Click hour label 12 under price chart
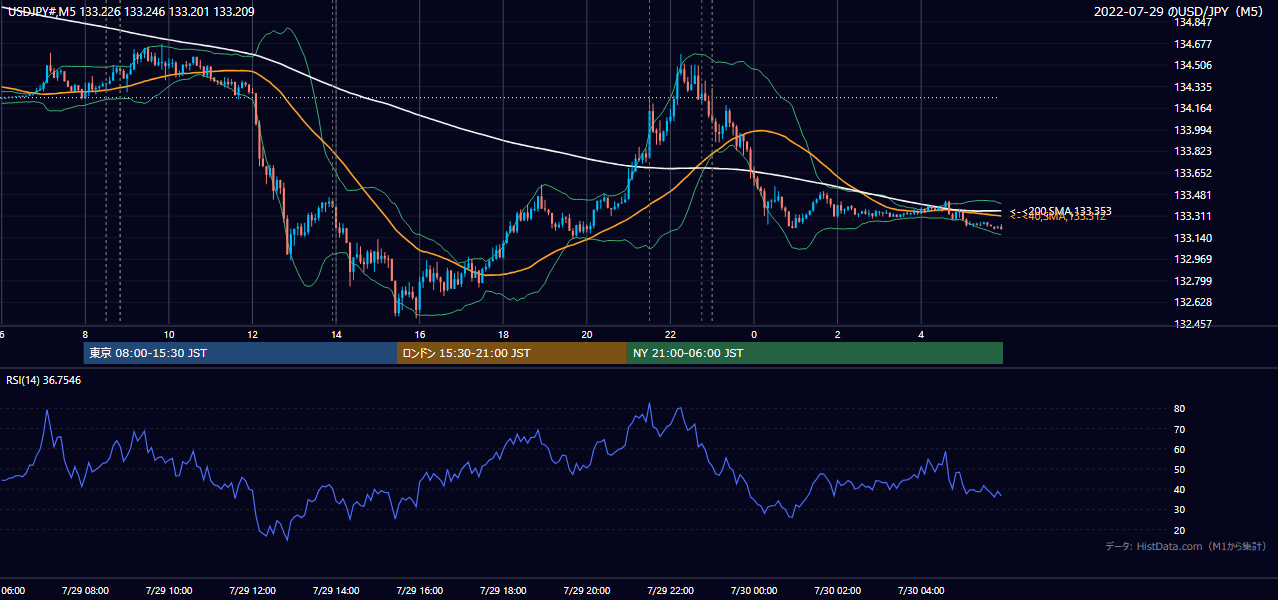 click(253, 334)
